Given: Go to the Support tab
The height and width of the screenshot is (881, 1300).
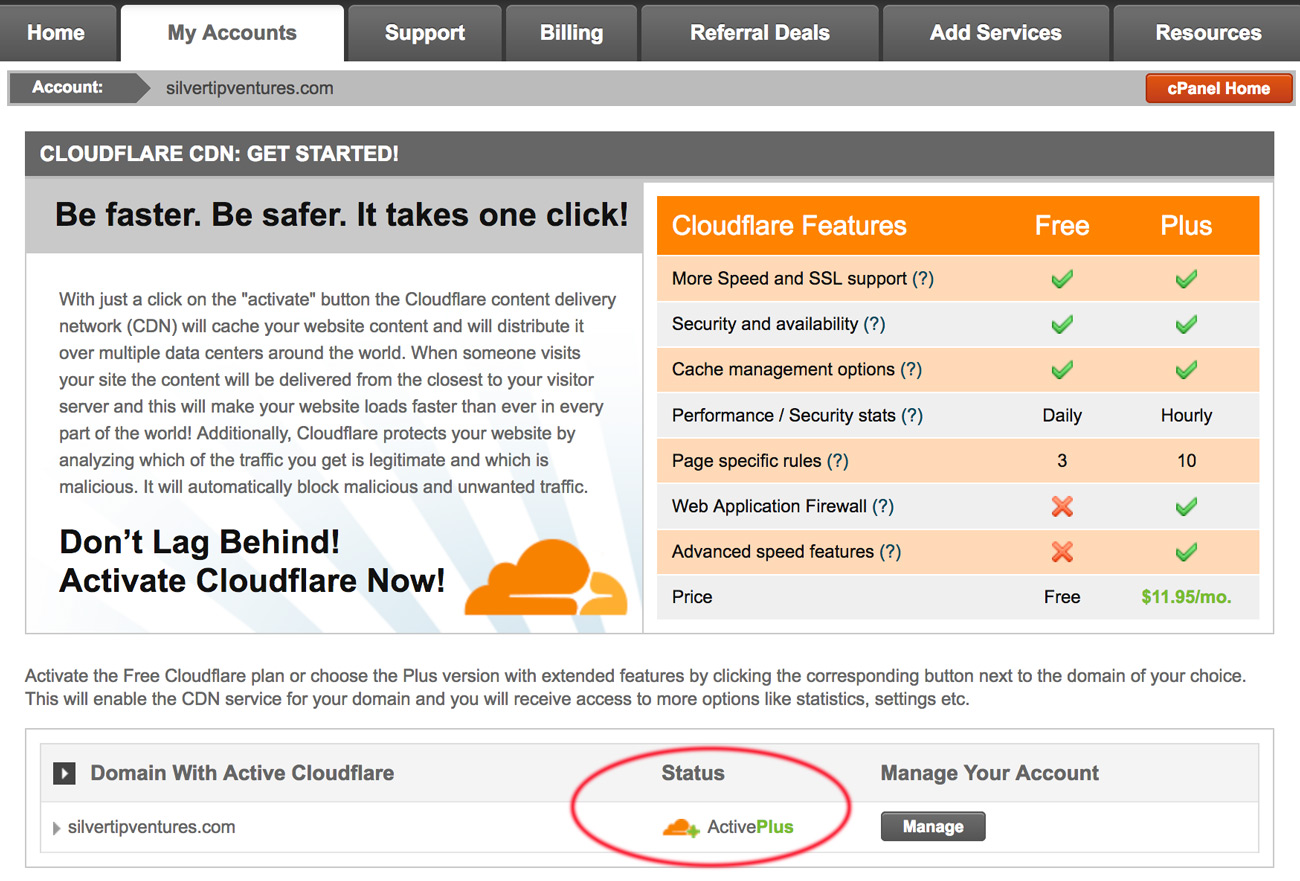Looking at the screenshot, I should tap(425, 32).
